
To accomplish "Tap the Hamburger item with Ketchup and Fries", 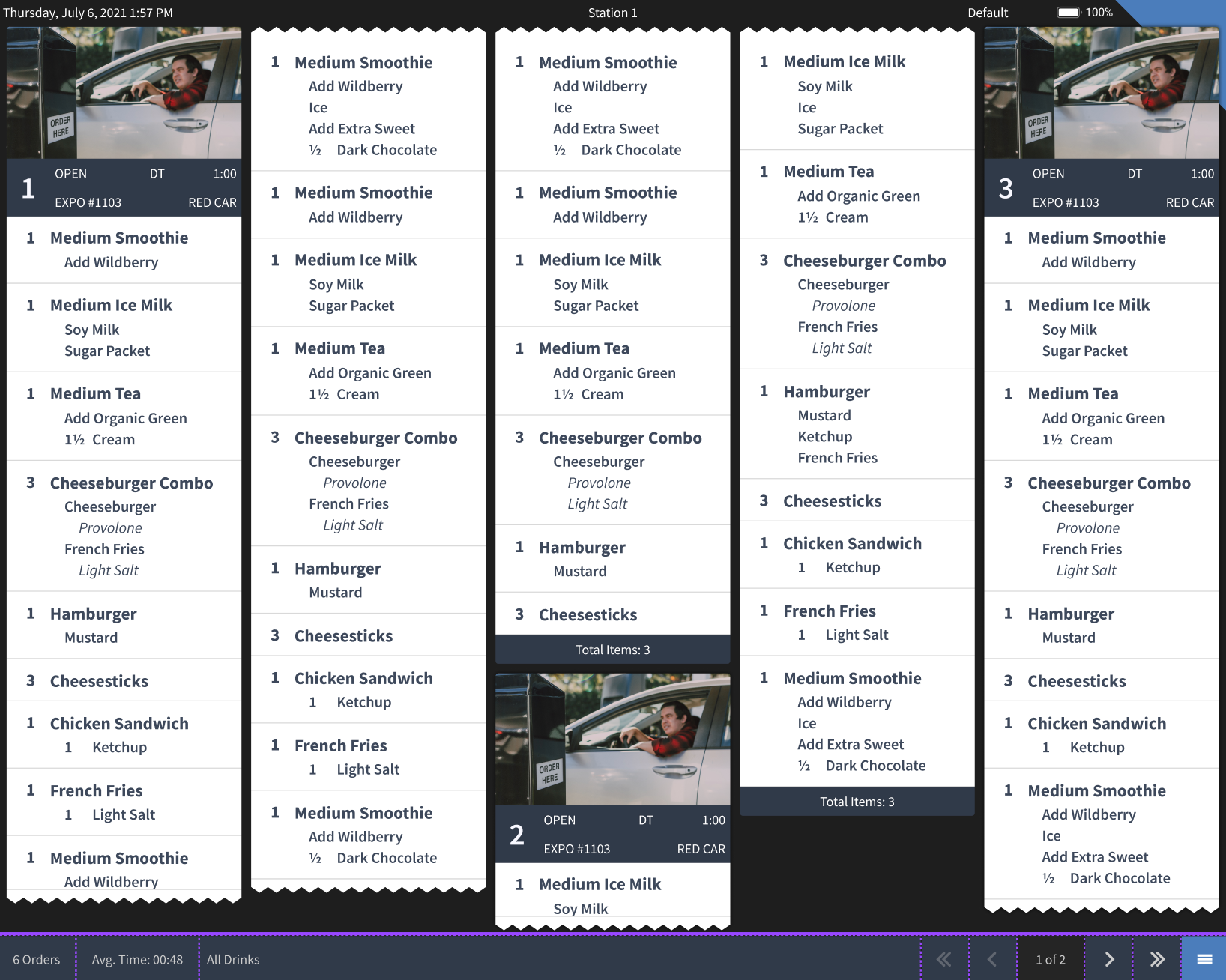I will [857, 424].
